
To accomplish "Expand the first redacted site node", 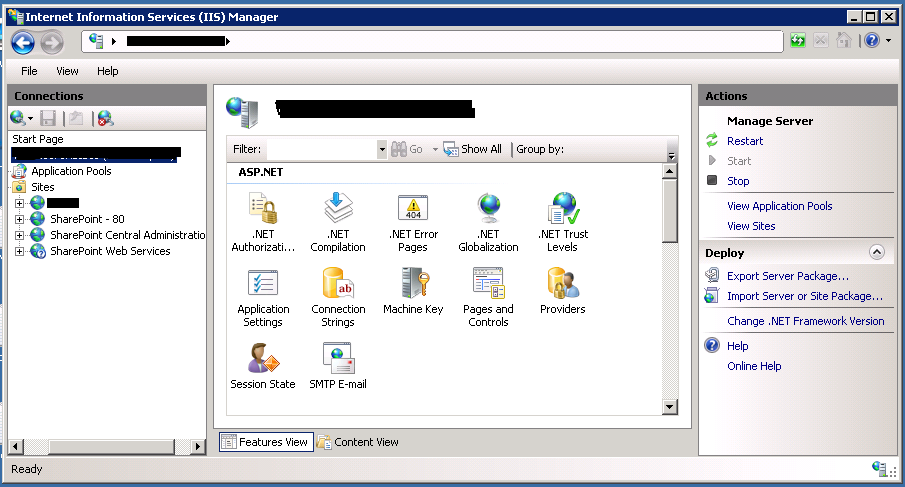I will (19, 203).
